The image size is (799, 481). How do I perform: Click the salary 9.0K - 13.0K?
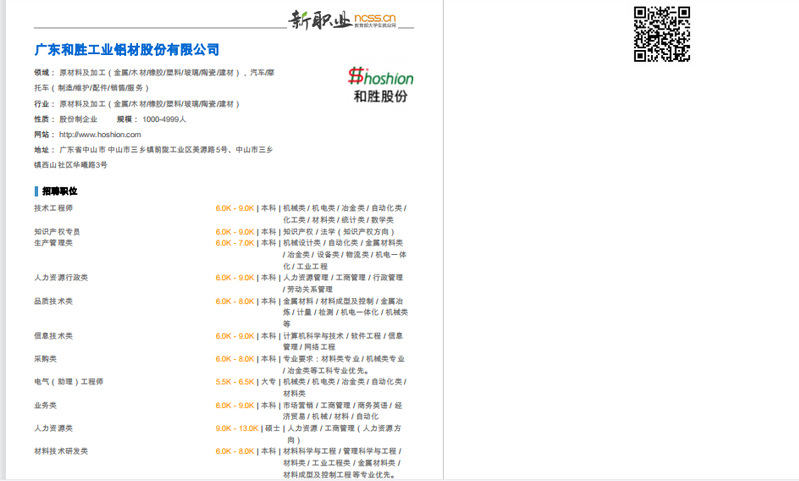click(x=237, y=428)
